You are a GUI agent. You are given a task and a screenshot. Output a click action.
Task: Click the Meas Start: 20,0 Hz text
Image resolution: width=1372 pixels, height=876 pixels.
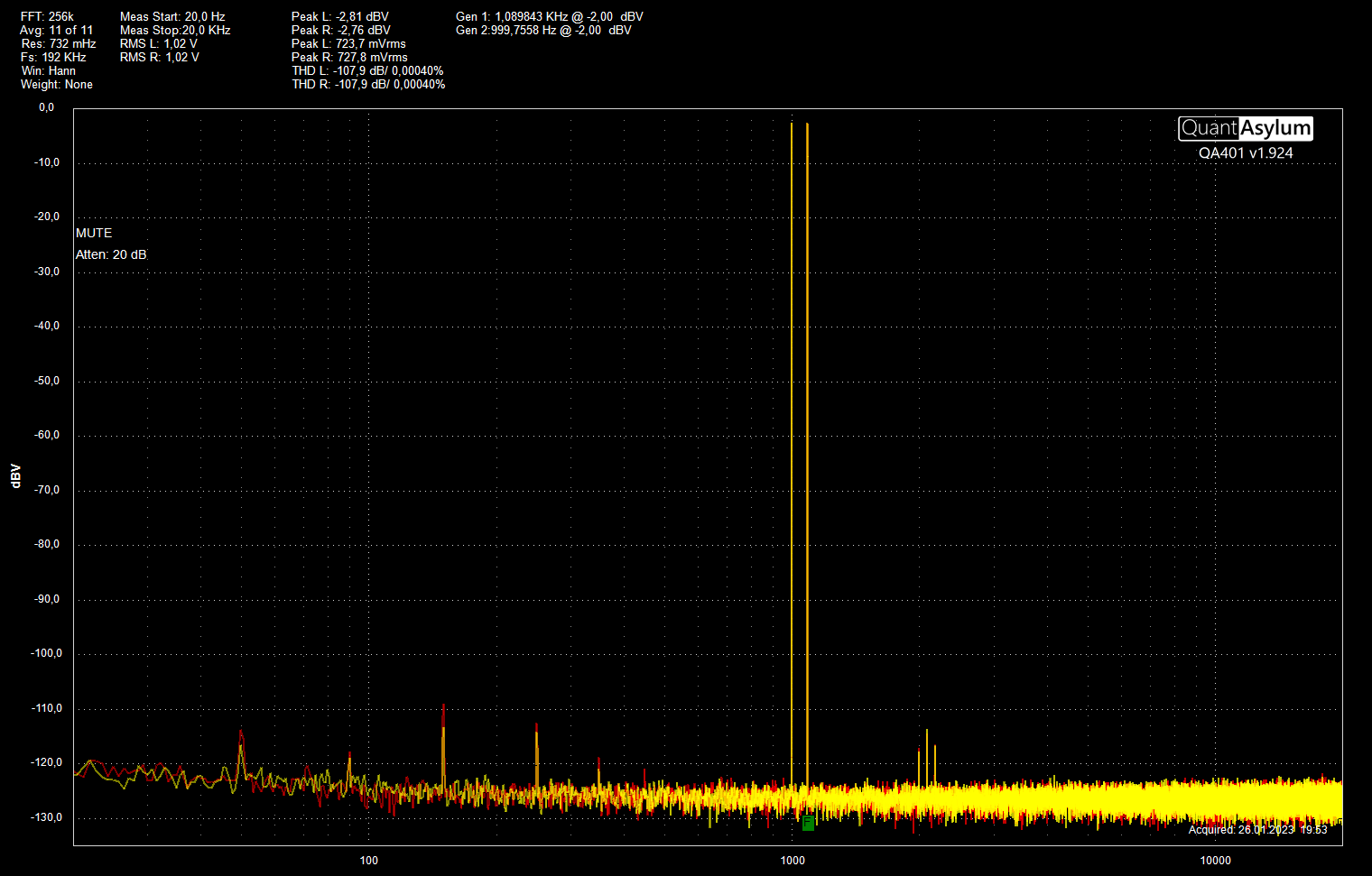coord(172,16)
